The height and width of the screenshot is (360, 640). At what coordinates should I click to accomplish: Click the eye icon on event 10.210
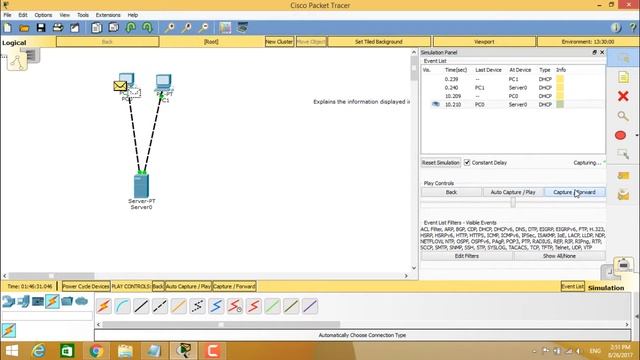[436, 104]
